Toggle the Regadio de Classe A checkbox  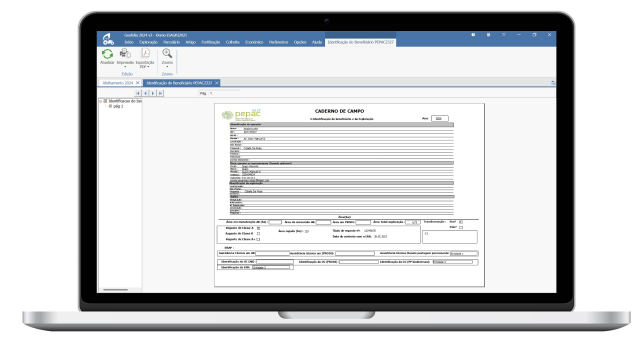[258, 228]
